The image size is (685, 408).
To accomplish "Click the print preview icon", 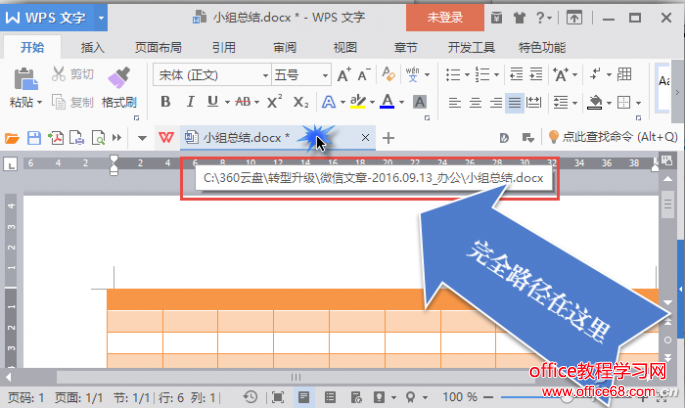I will (x=98, y=138).
